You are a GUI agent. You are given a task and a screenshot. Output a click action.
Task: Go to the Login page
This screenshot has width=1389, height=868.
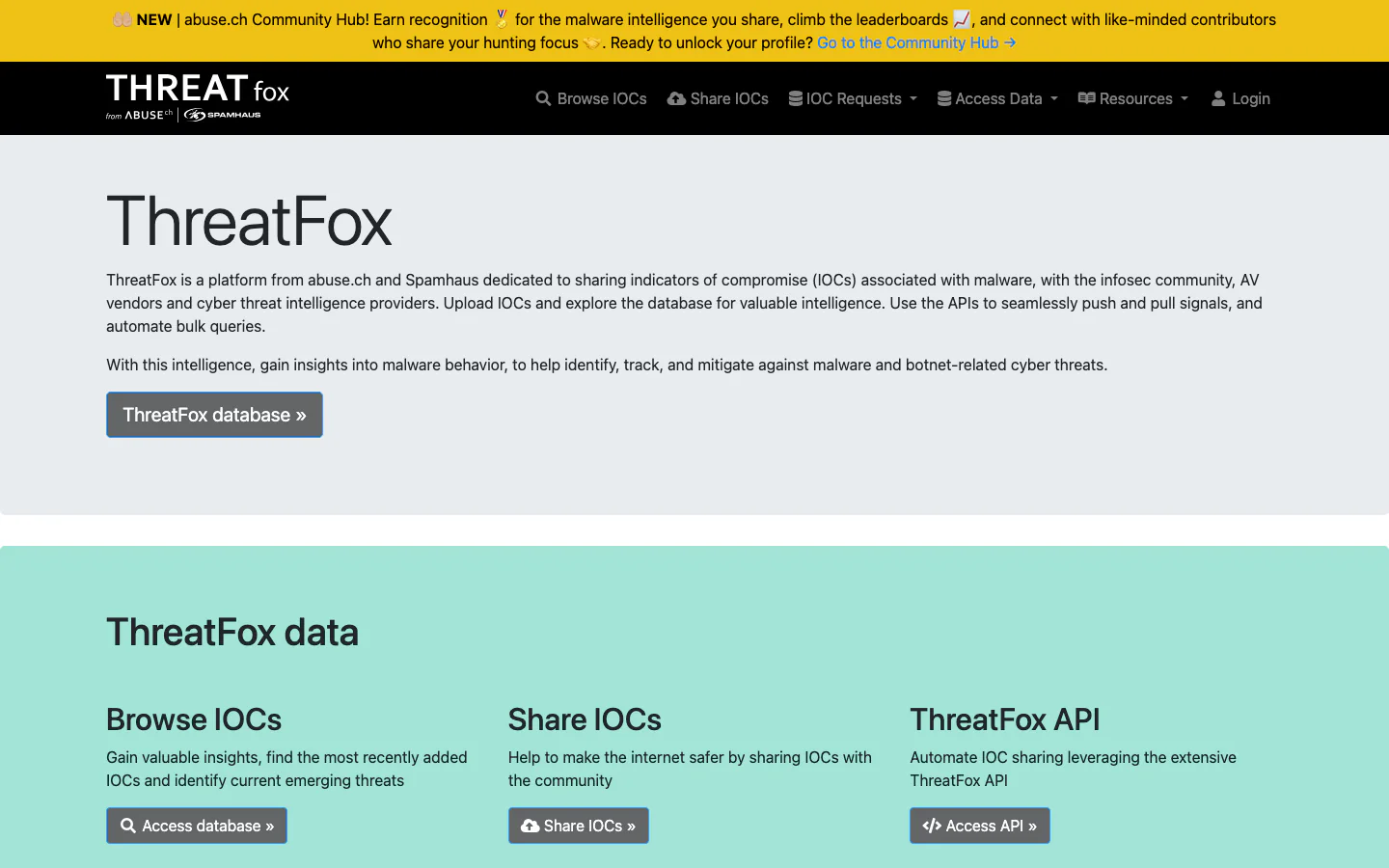[x=1240, y=98]
